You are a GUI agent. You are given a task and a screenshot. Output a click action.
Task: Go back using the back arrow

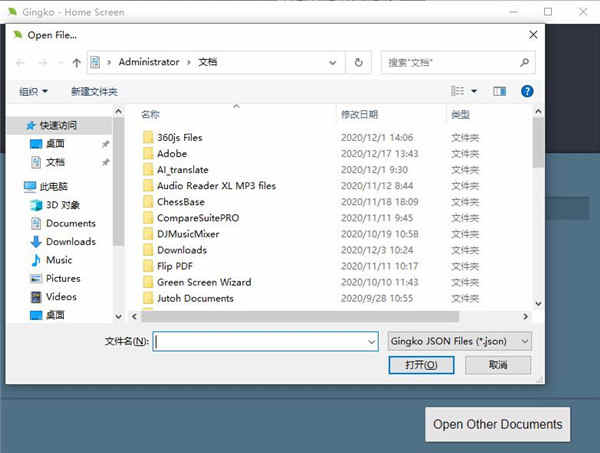(x=21, y=62)
